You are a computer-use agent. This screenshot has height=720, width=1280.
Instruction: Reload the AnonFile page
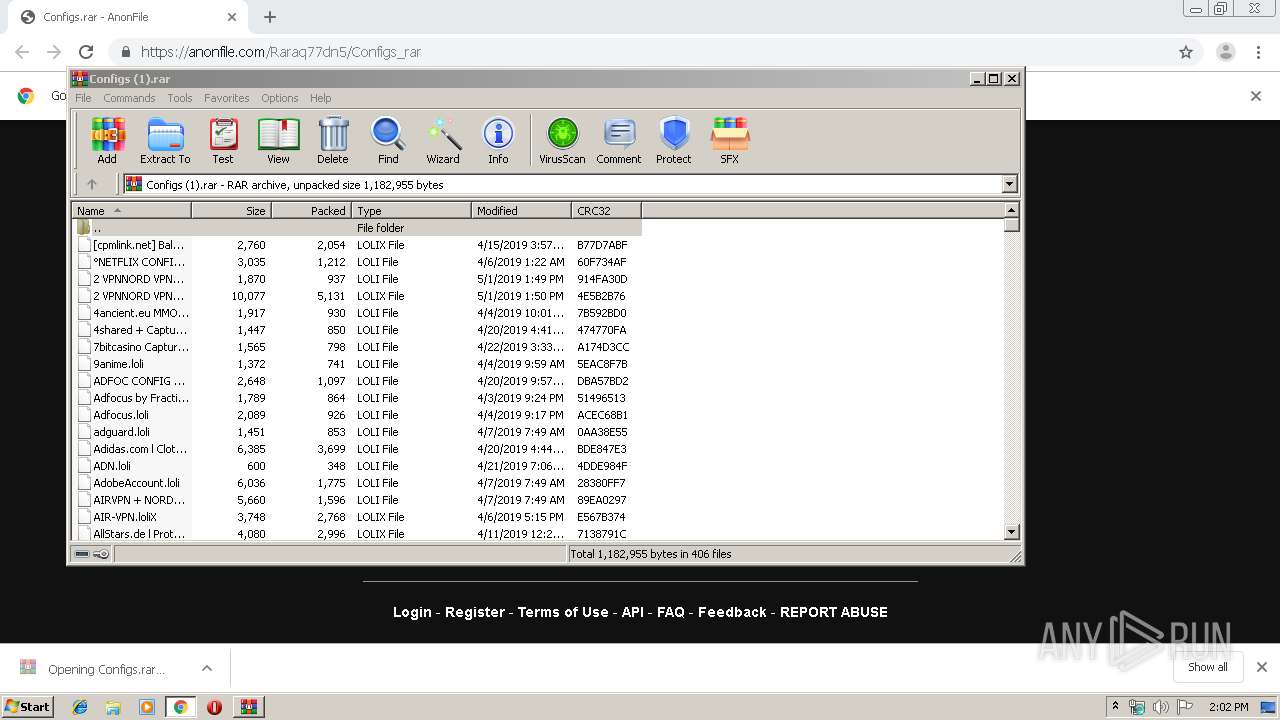point(86,52)
